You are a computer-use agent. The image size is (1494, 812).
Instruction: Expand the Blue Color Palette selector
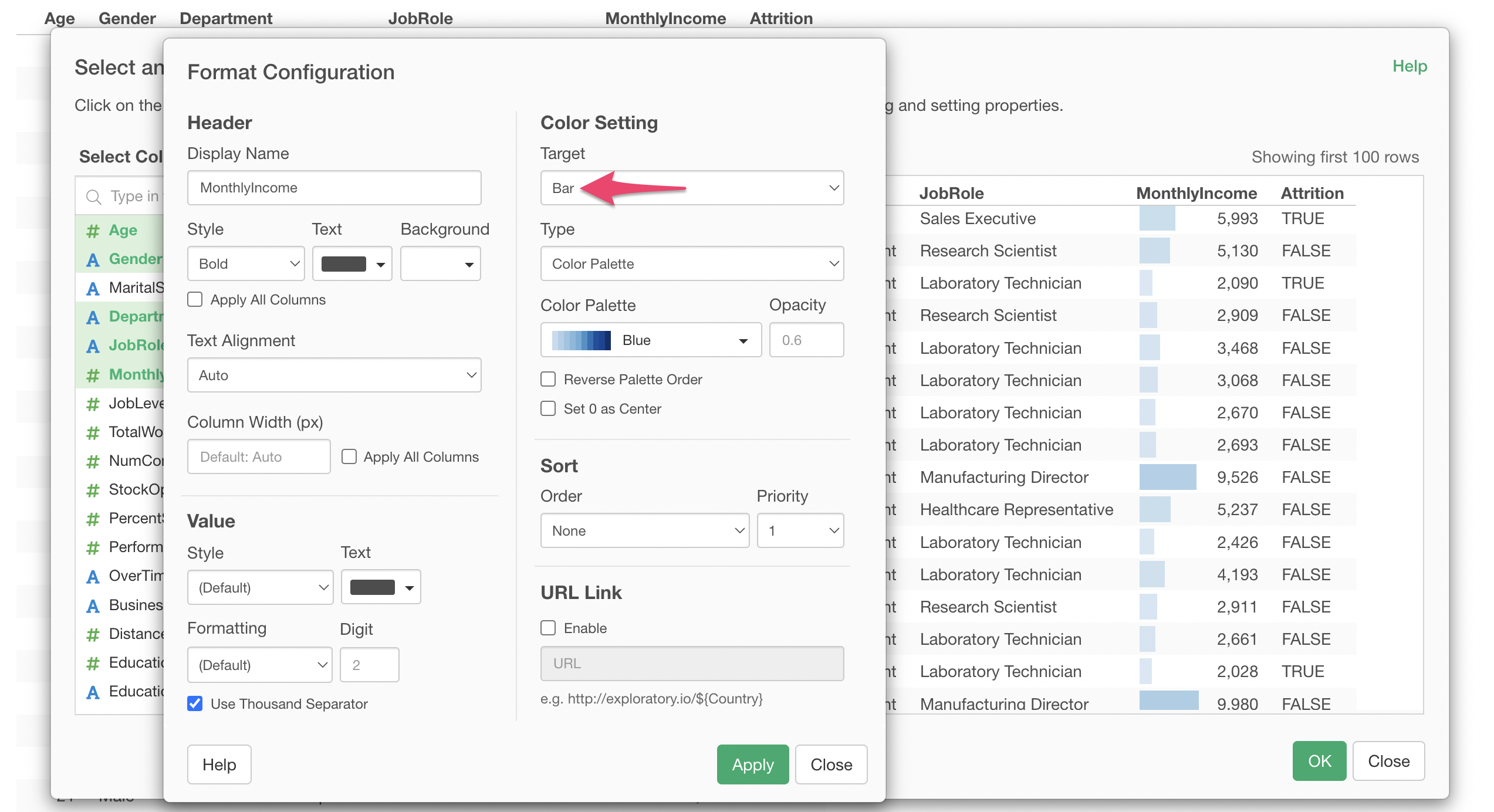click(650, 340)
